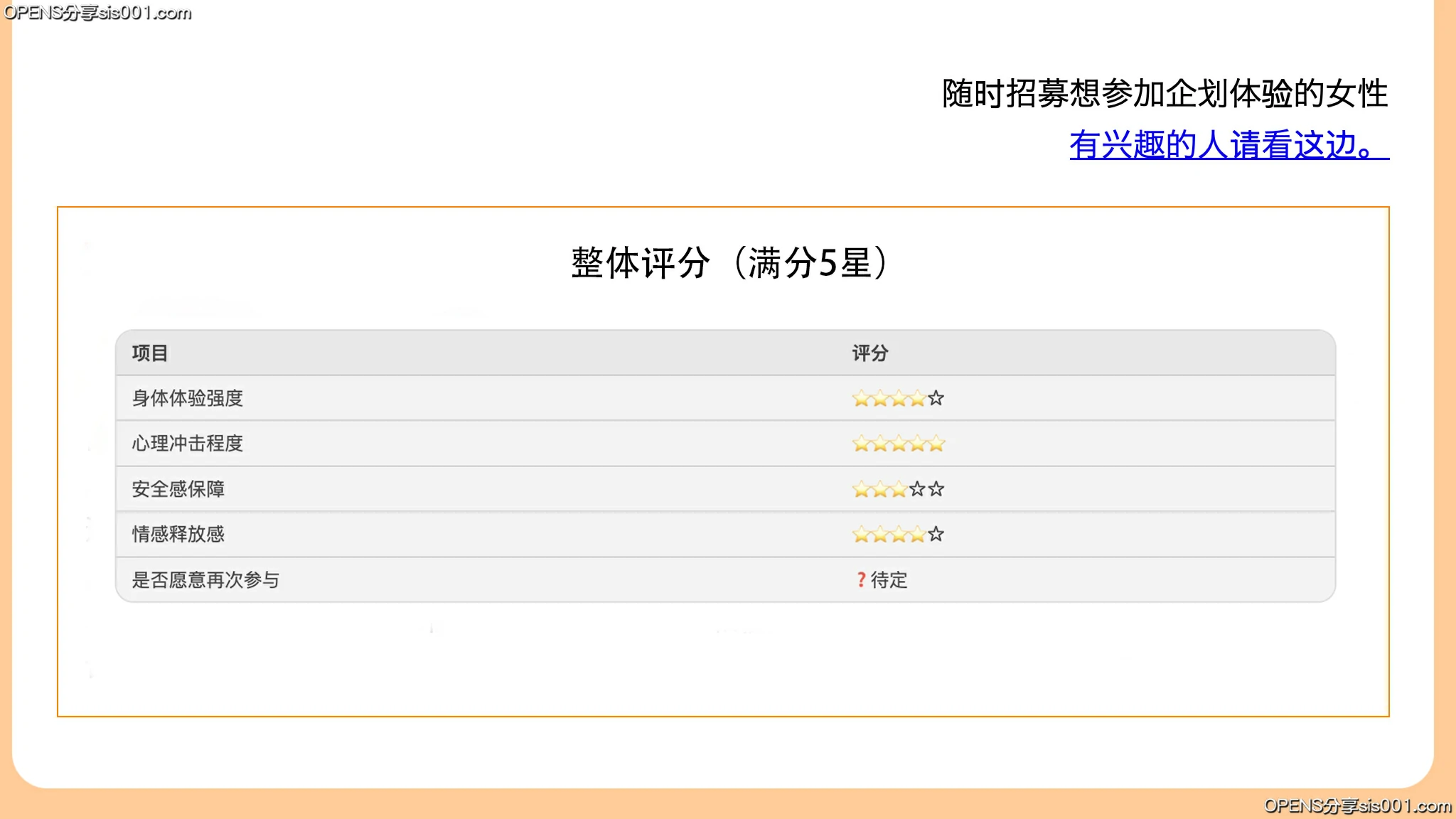Click the 随时招募想参加企划体验的女性 text
The image size is (1456, 819).
click(1165, 94)
